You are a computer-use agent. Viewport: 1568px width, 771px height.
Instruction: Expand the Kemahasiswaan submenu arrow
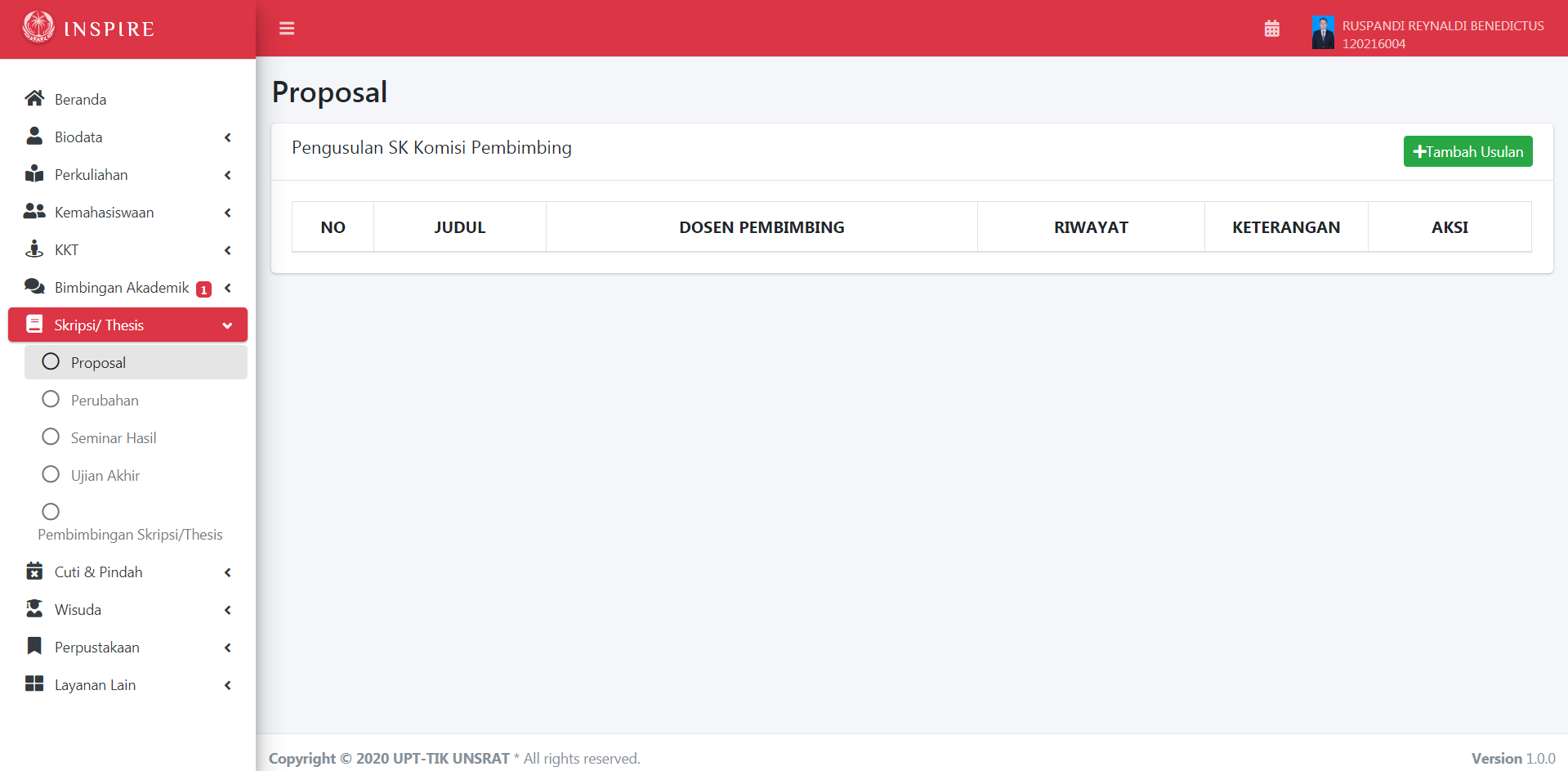click(x=228, y=213)
